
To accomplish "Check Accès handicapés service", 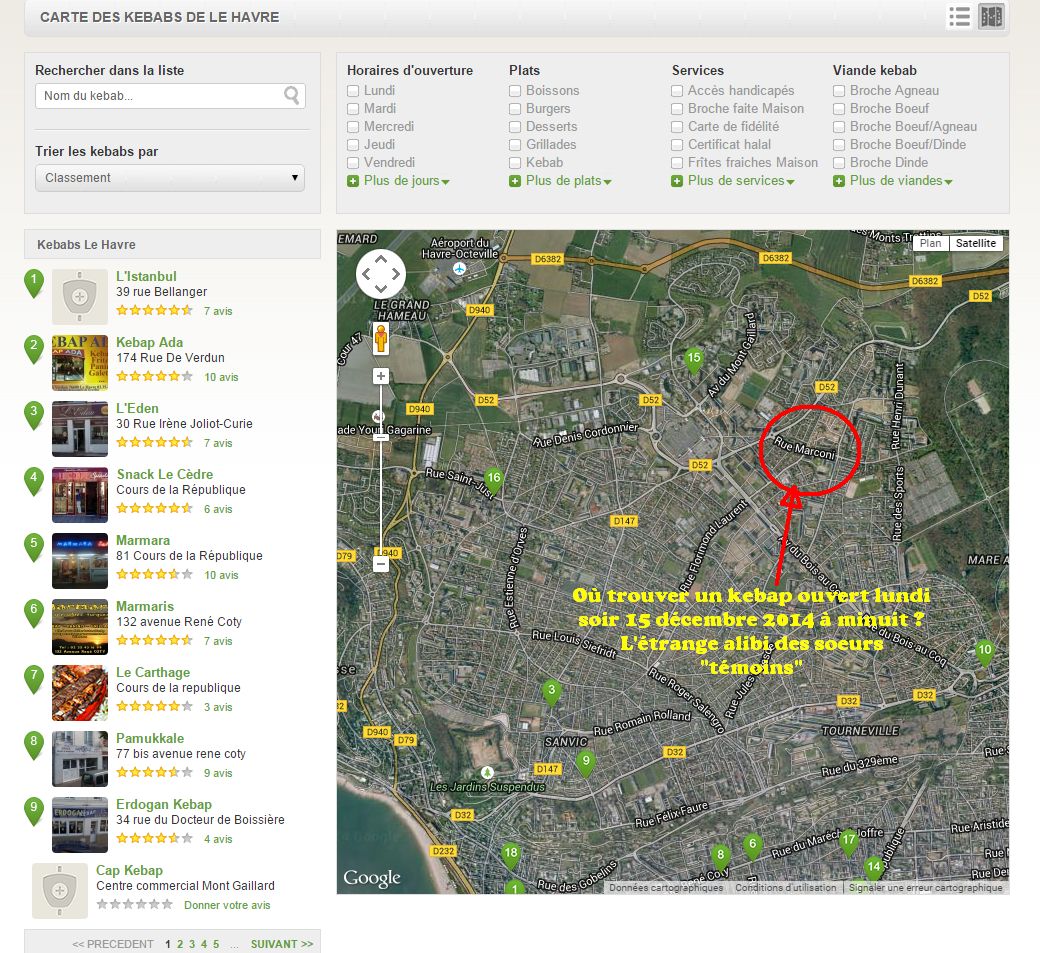I will [x=677, y=90].
